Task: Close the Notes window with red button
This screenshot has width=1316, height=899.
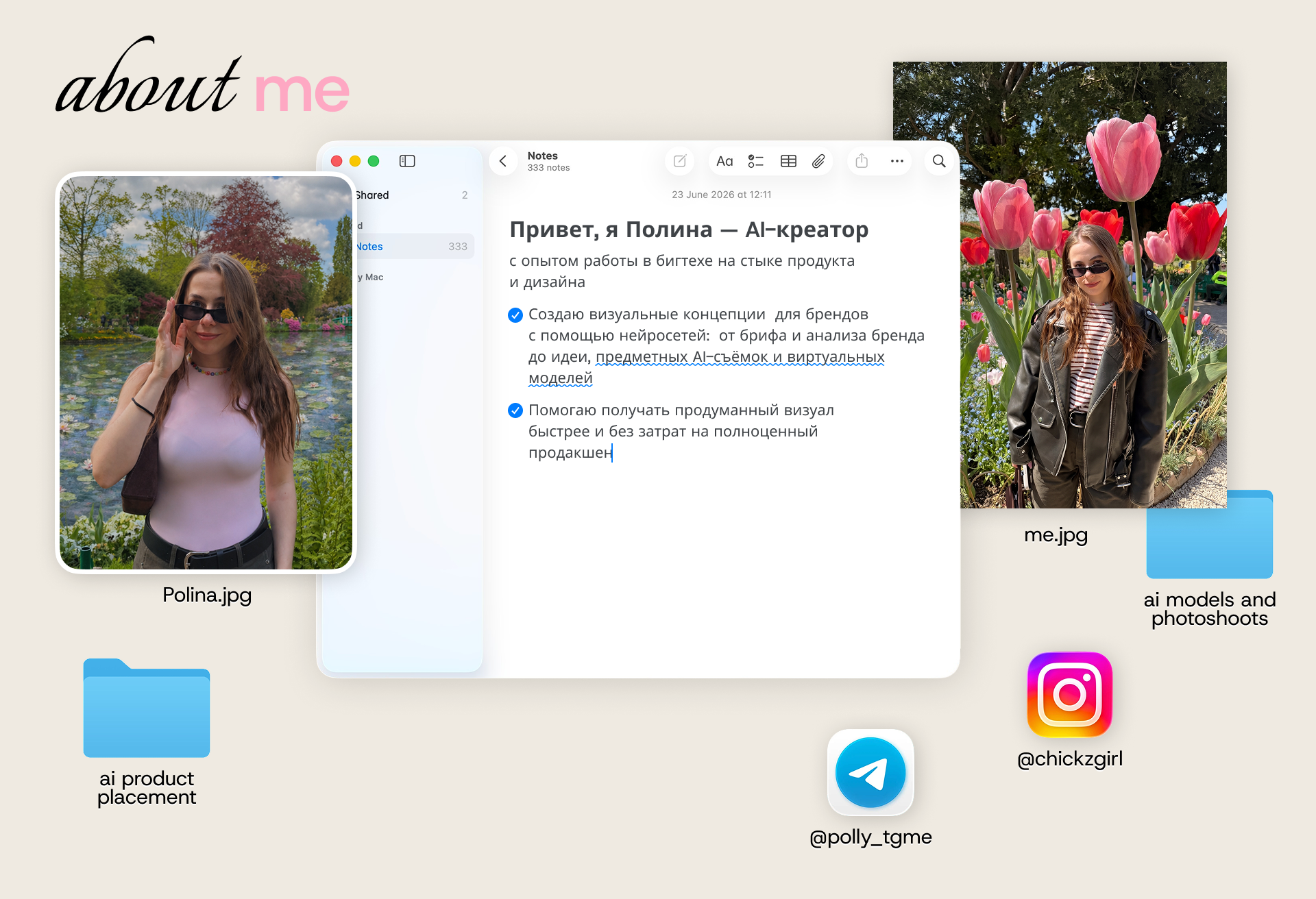Action: pos(337,161)
